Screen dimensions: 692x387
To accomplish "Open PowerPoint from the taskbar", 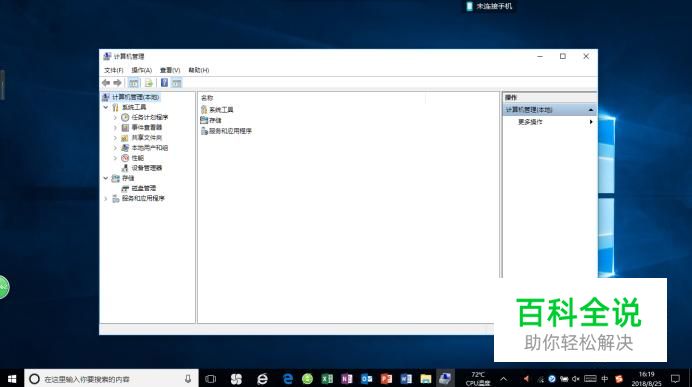I will [x=387, y=379].
